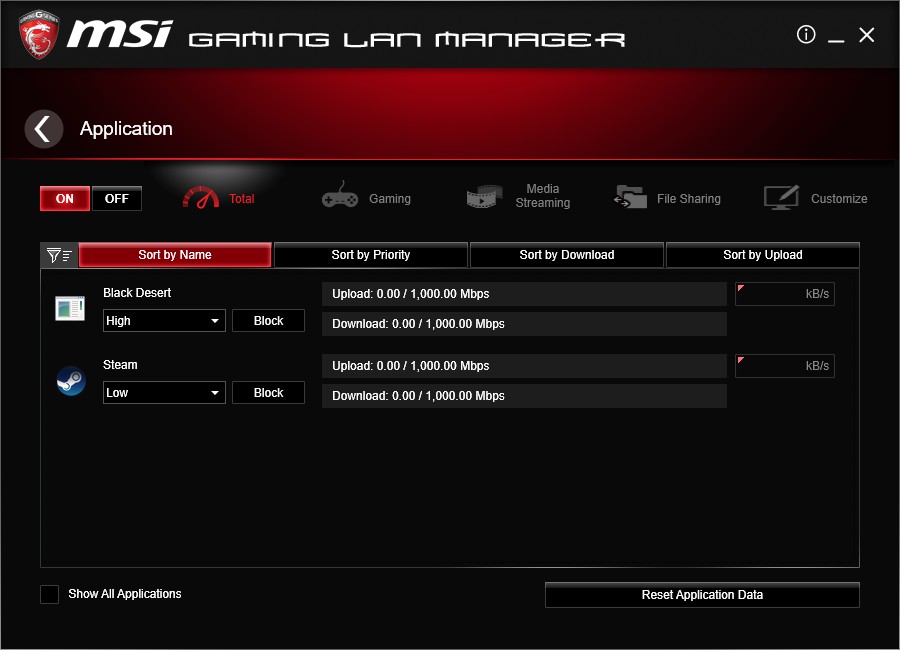Change Steam priority via its Low dropdown

click(x=163, y=392)
